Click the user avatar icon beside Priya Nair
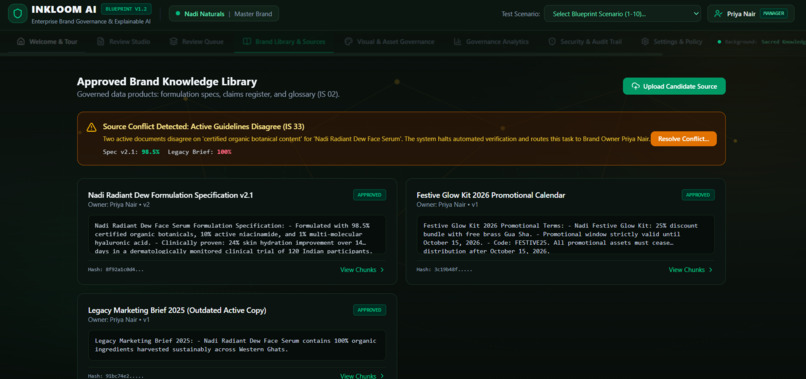806x379 pixels. point(719,14)
